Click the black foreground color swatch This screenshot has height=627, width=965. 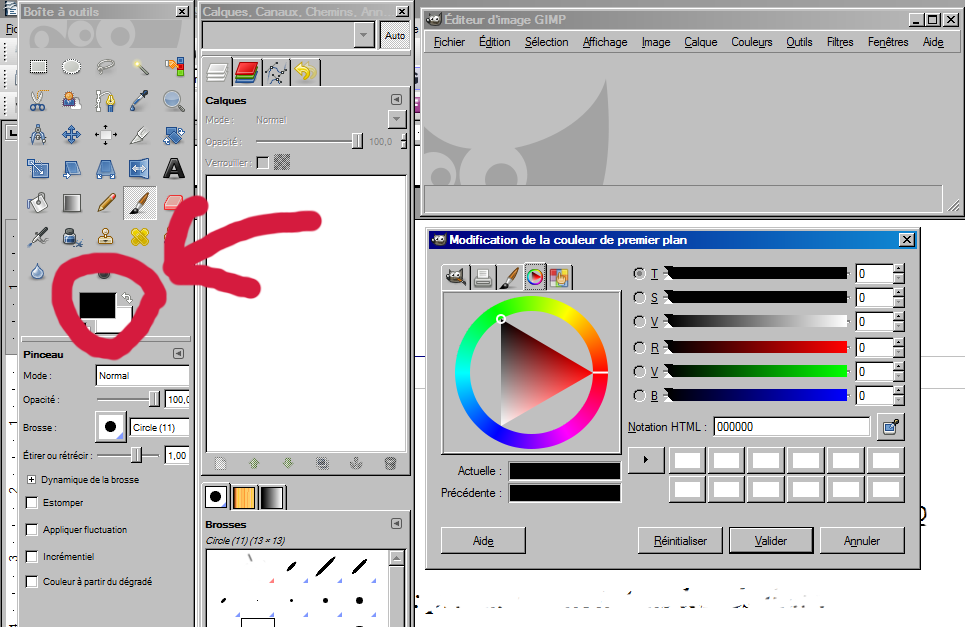point(95,304)
